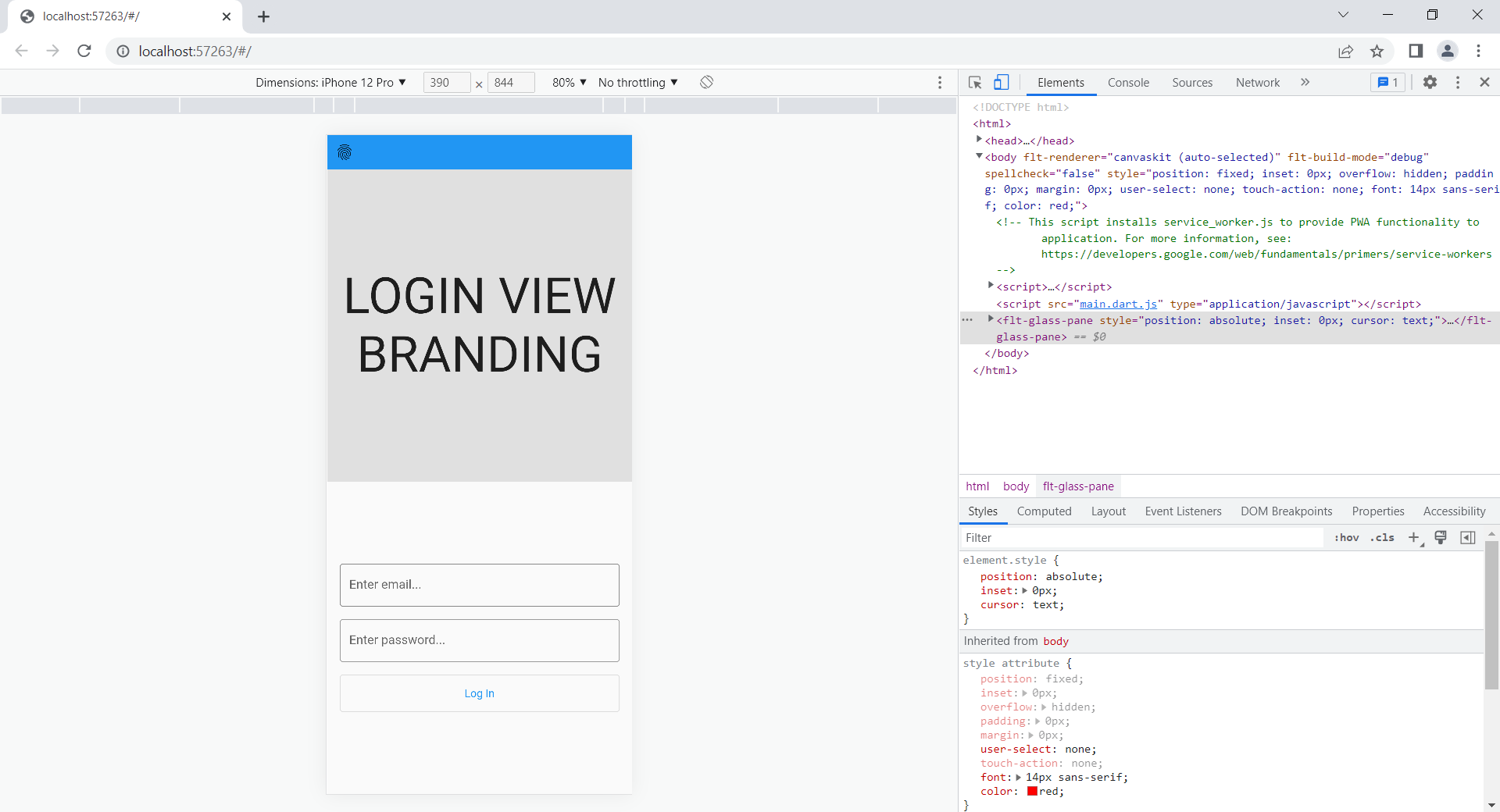The height and width of the screenshot is (812, 1500).
Task: Open the Chrome main menu
Action: (x=1478, y=51)
